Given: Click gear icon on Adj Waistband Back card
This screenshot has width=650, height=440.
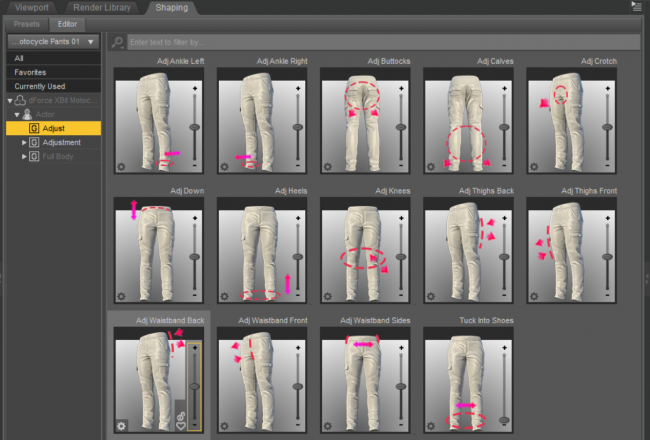Looking at the screenshot, I should [122, 425].
